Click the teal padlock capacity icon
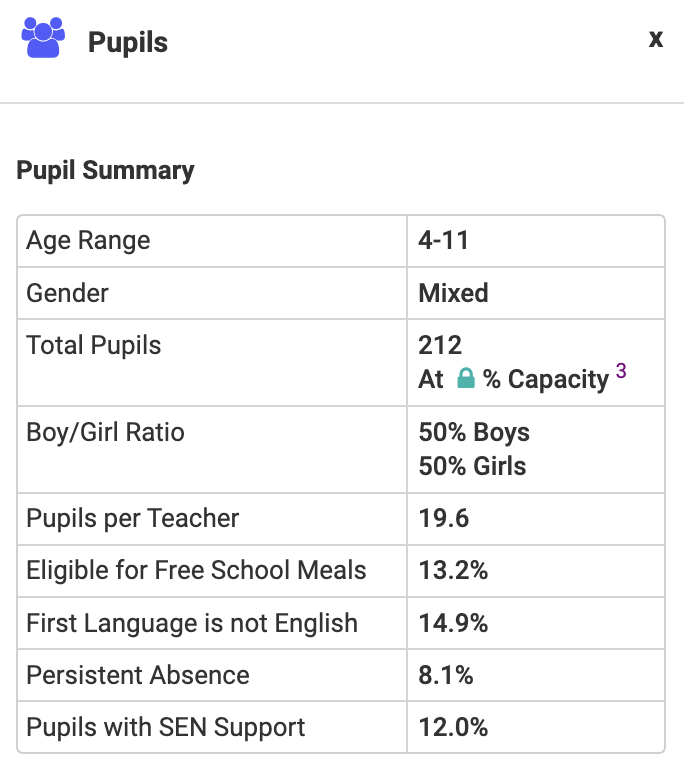The width and height of the screenshot is (684, 770). [465, 378]
